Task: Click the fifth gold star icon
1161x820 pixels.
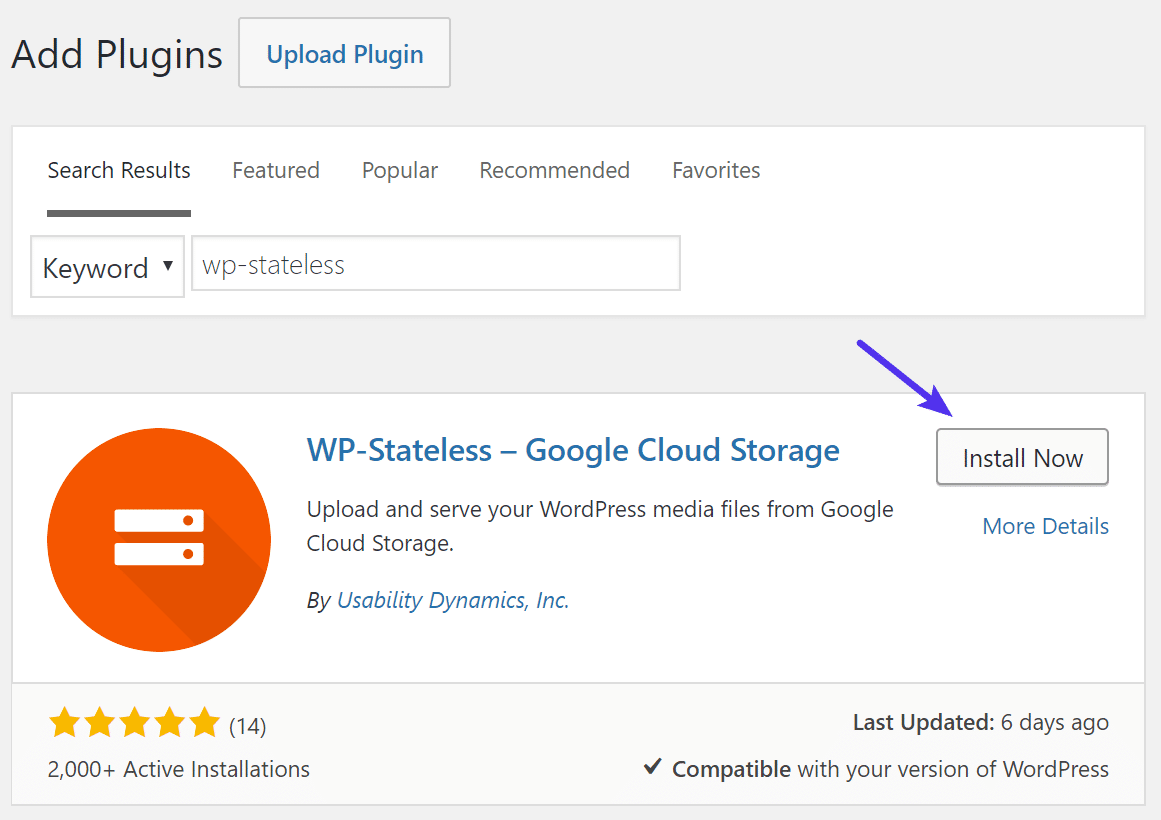Action: point(204,721)
